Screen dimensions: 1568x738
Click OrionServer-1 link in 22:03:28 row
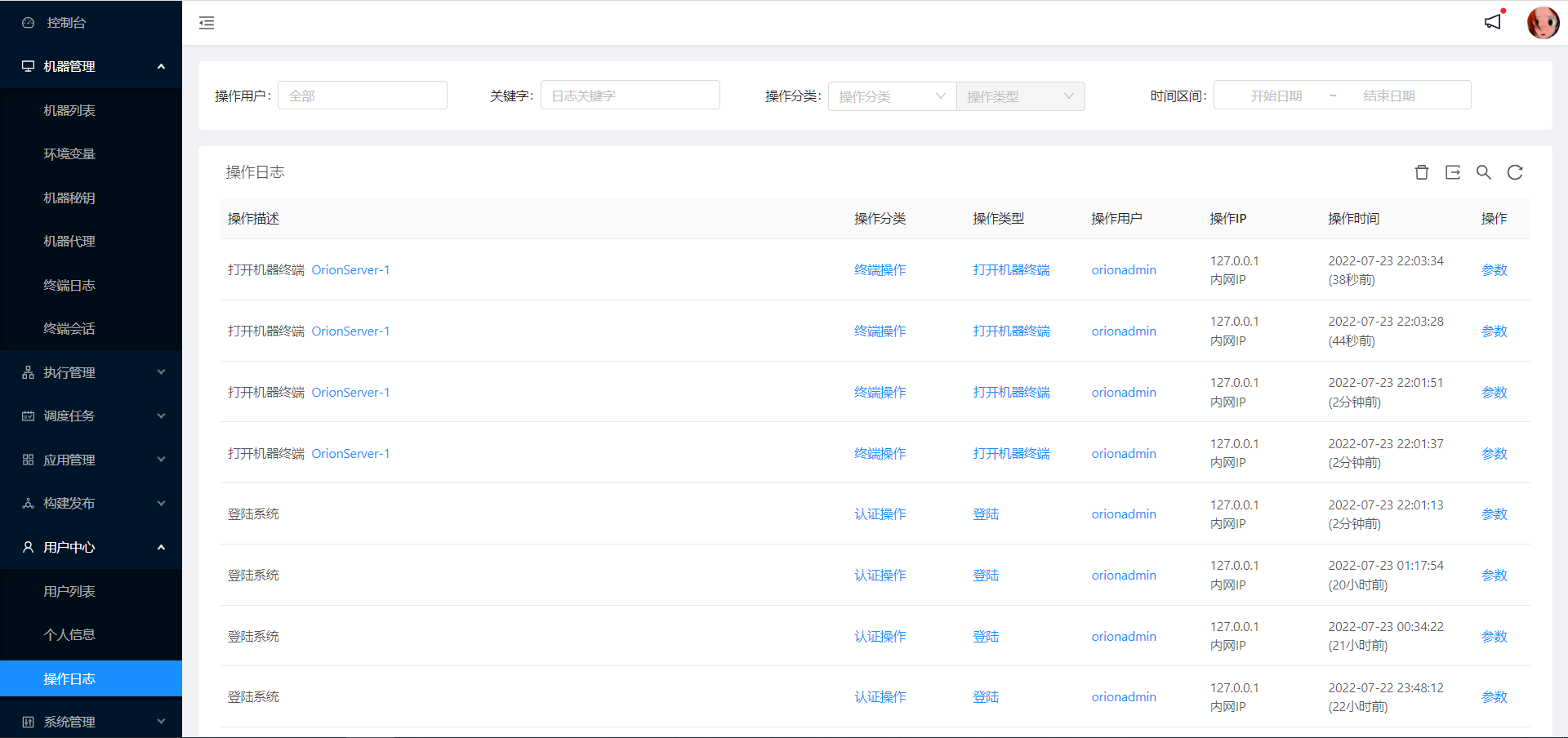click(350, 331)
